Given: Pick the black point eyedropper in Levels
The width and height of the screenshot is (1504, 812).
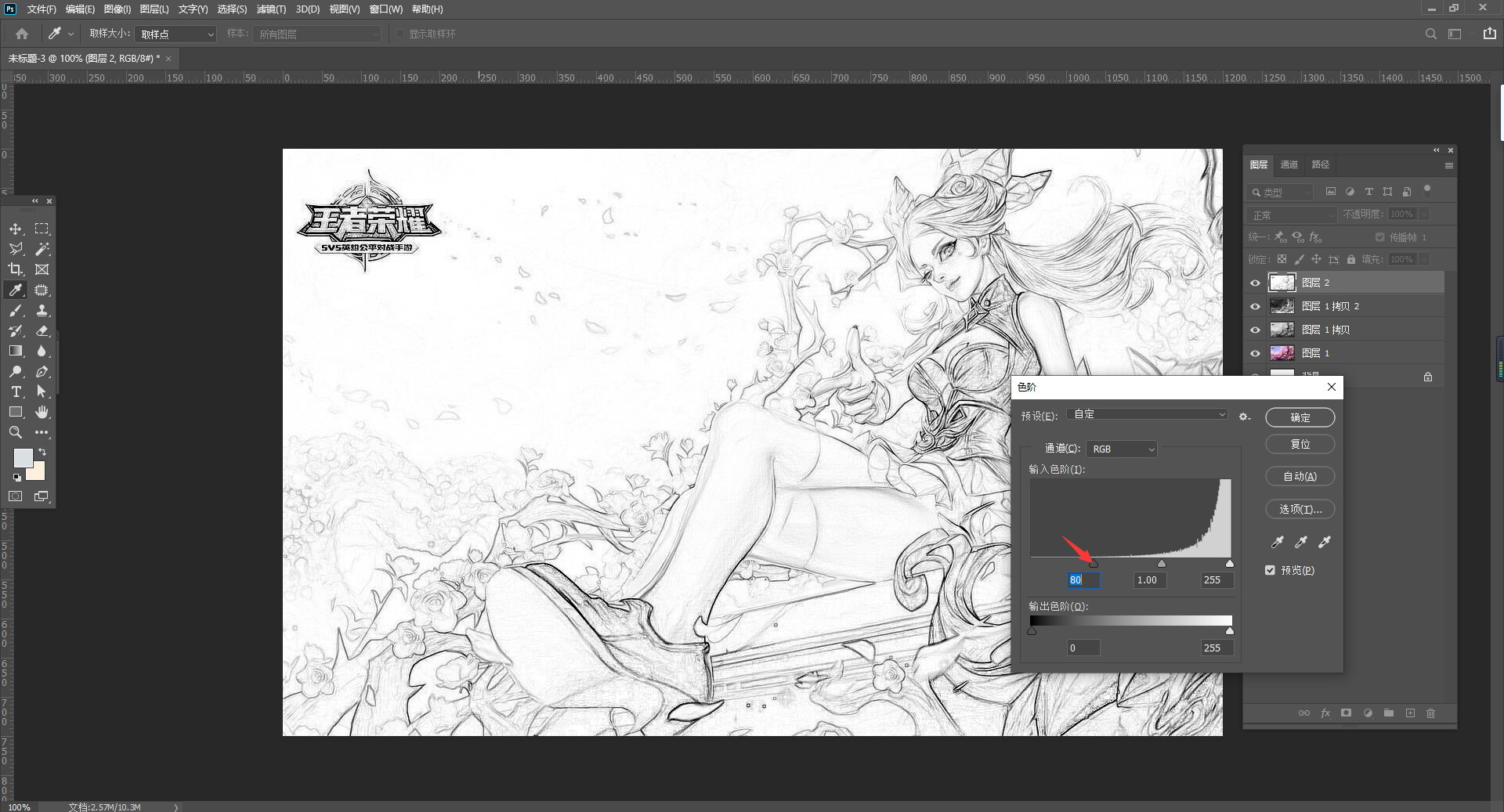Looking at the screenshot, I should click(x=1278, y=542).
